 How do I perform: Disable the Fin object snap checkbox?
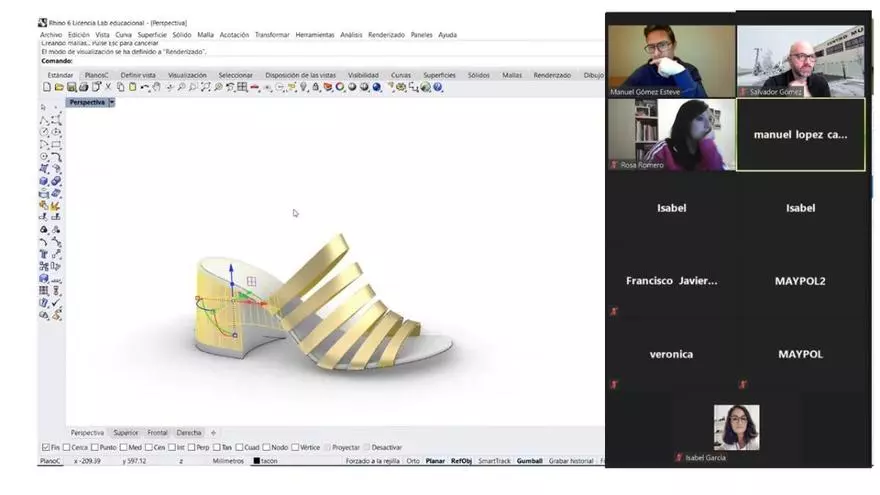(45, 447)
